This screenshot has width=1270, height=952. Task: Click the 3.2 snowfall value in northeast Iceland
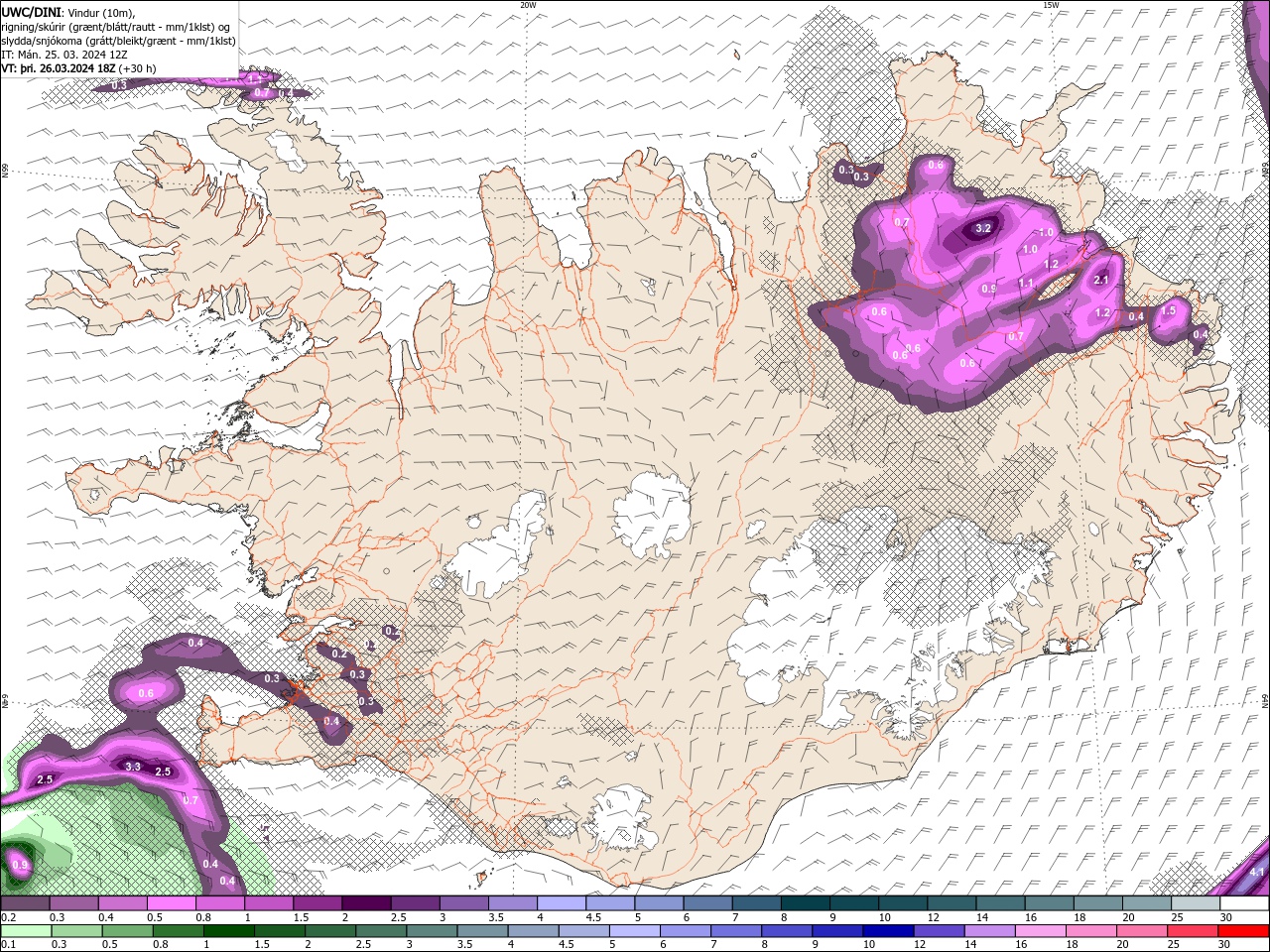pyautogui.click(x=983, y=228)
